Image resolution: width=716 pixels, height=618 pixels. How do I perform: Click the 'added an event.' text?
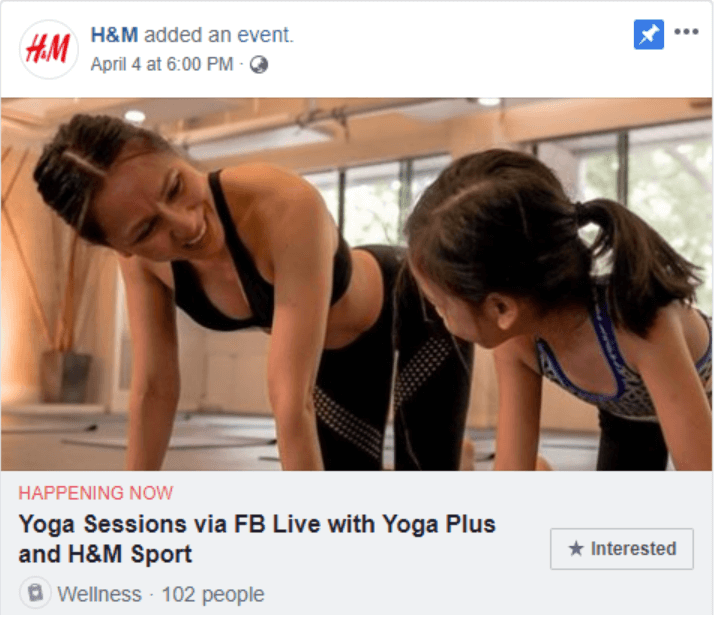click(x=219, y=35)
